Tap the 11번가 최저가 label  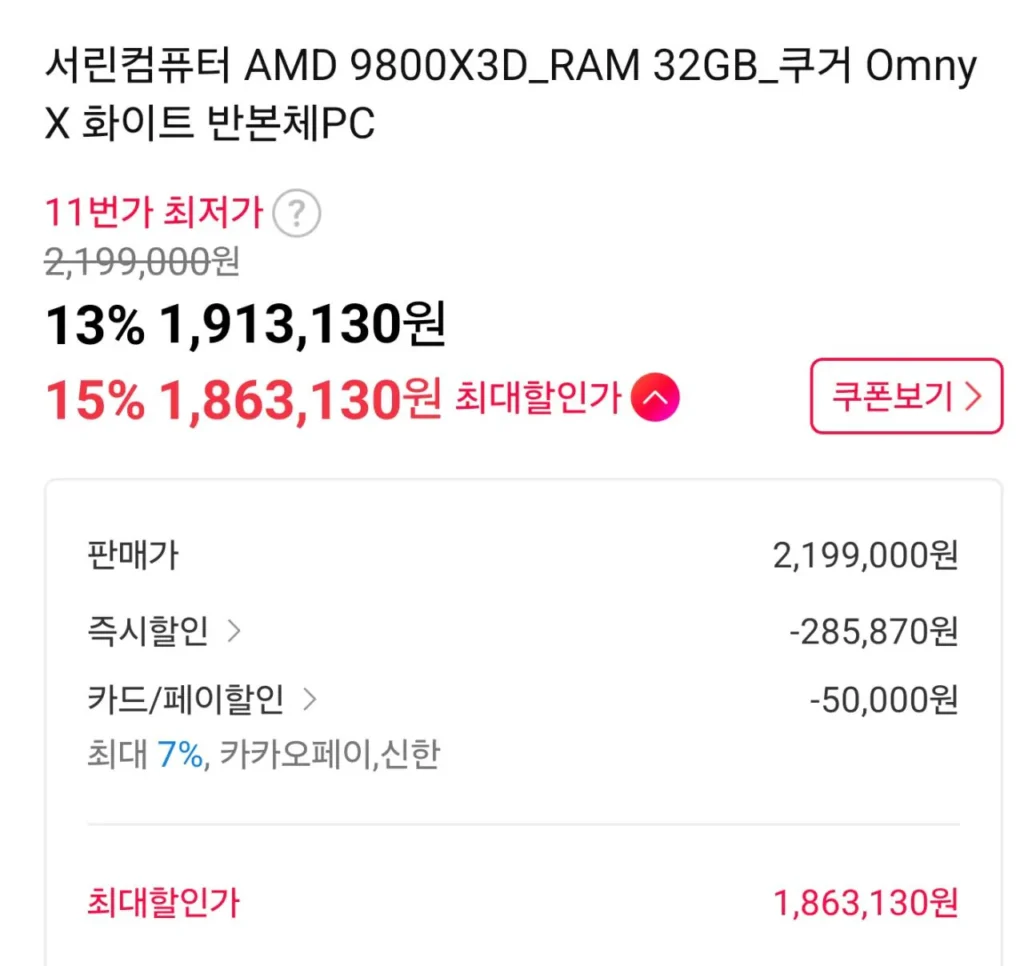coord(154,213)
